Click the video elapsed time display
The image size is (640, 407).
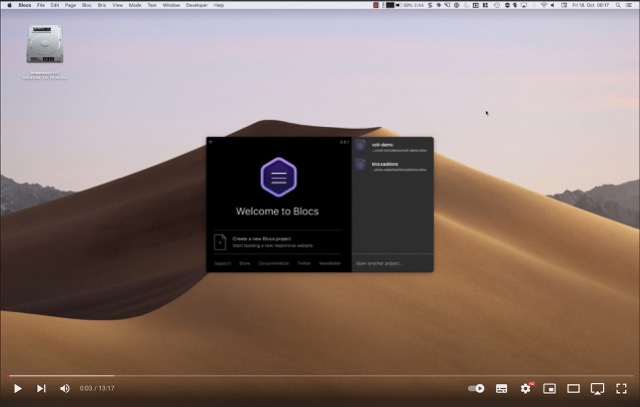(97, 389)
